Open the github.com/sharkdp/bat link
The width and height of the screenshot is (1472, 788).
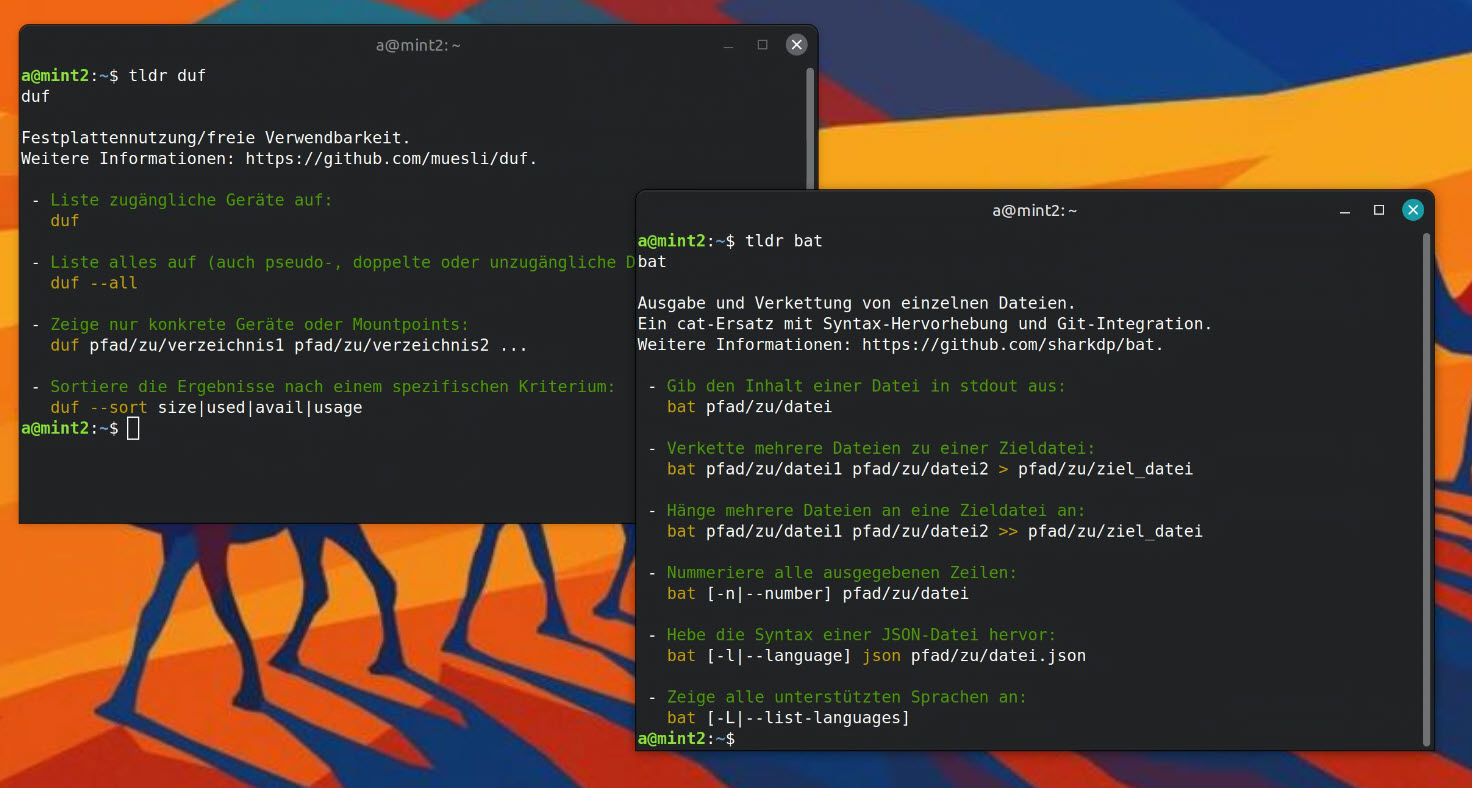click(1011, 345)
